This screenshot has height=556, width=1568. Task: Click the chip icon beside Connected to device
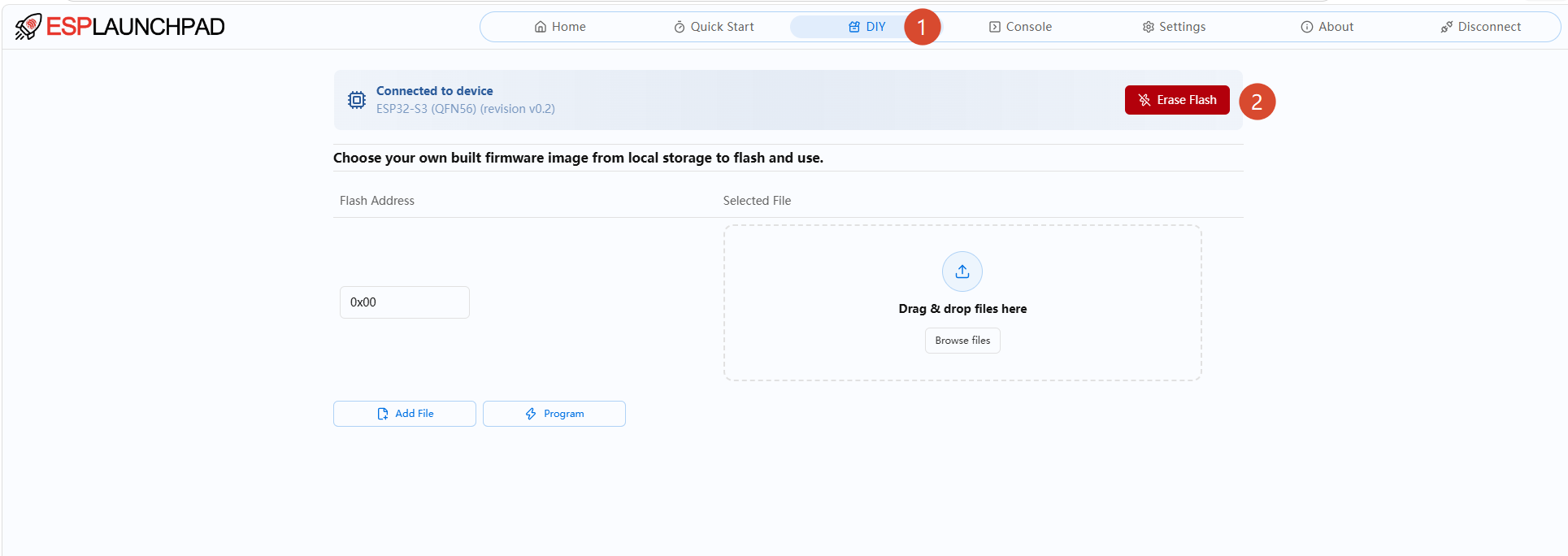tap(357, 100)
